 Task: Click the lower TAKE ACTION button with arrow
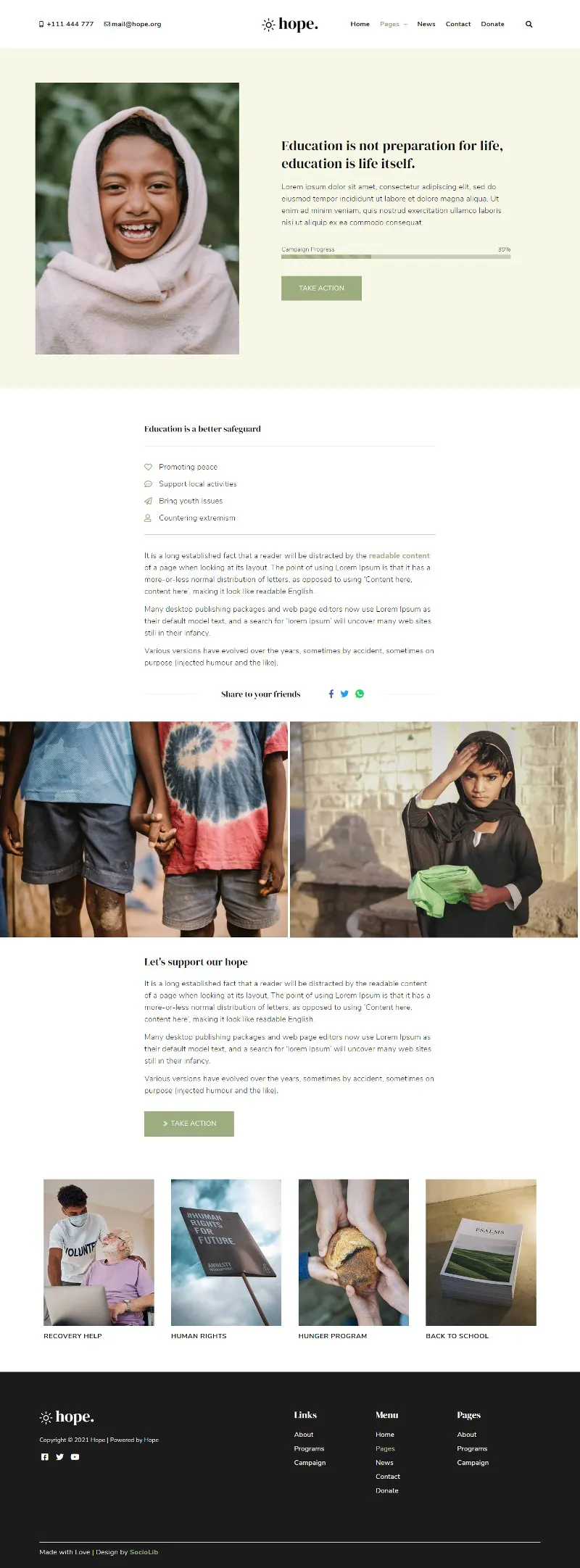[188, 1124]
